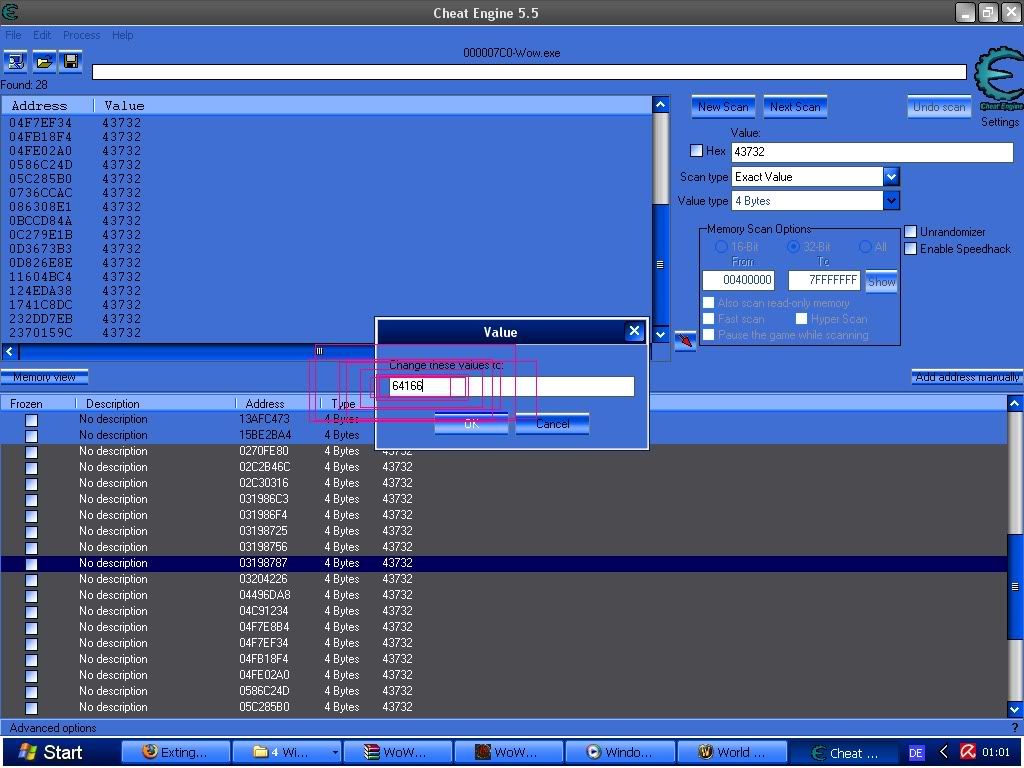The width and height of the screenshot is (1024, 768).
Task: Switch to Cheat Engine taskbar button
Action: pyautogui.click(x=846, y=753)
